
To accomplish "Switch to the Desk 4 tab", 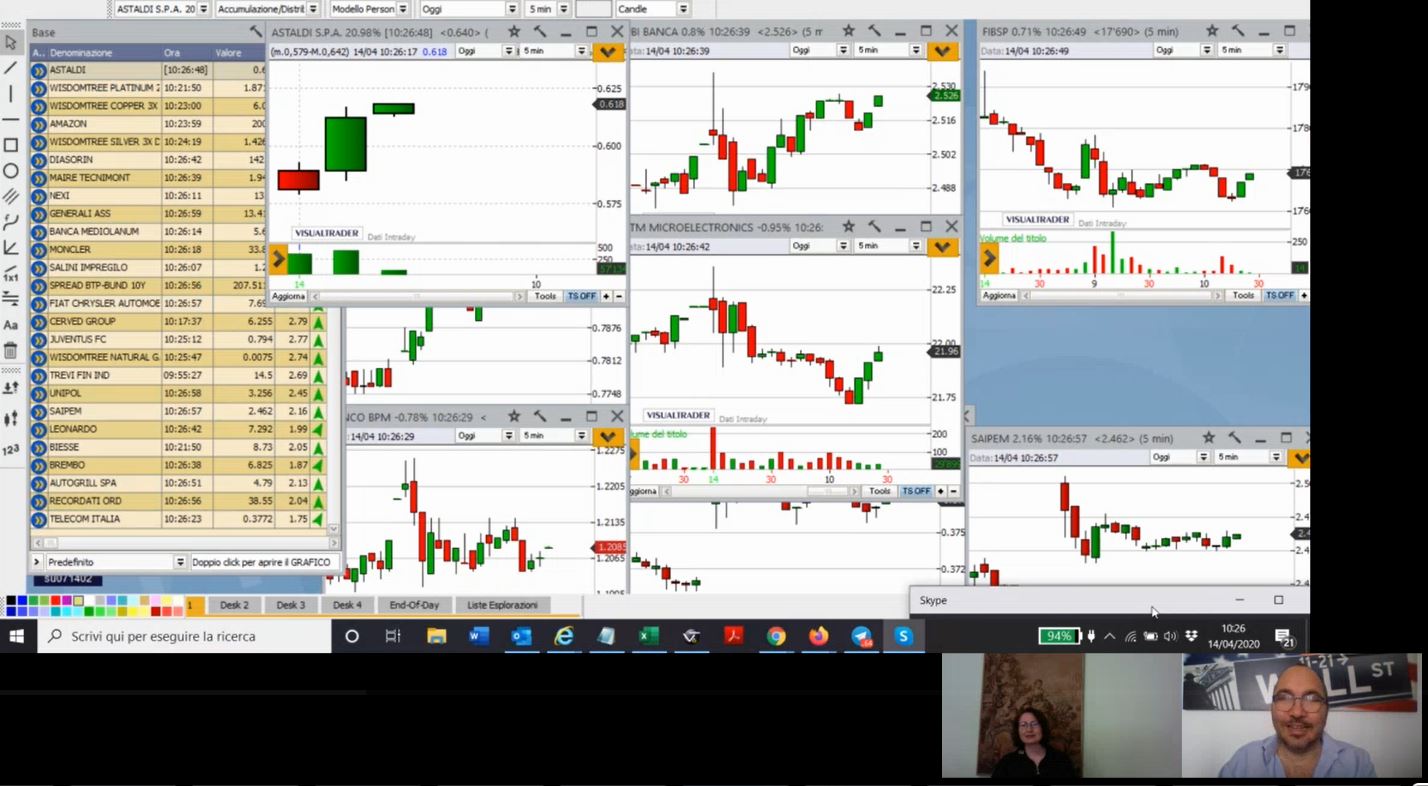I will 347,605.
